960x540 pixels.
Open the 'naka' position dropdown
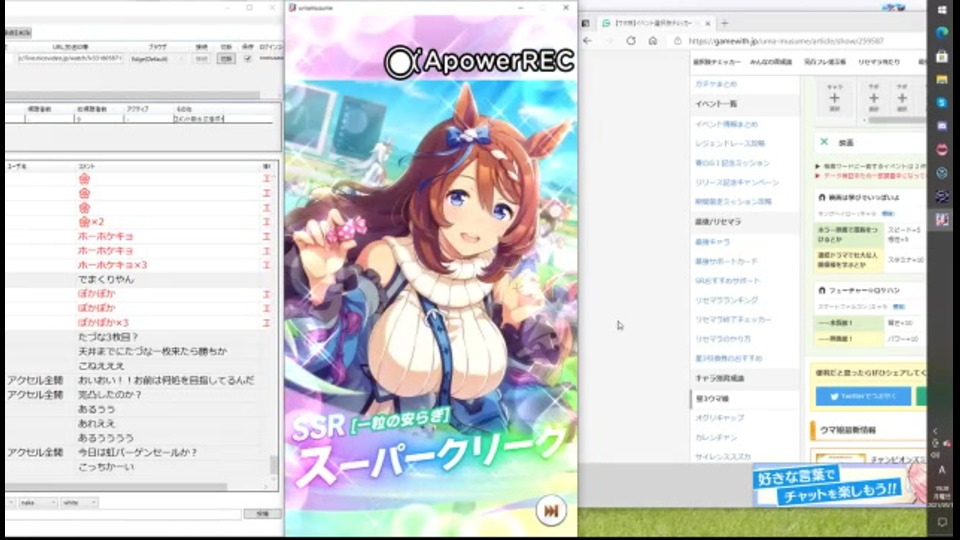[37, 502]
